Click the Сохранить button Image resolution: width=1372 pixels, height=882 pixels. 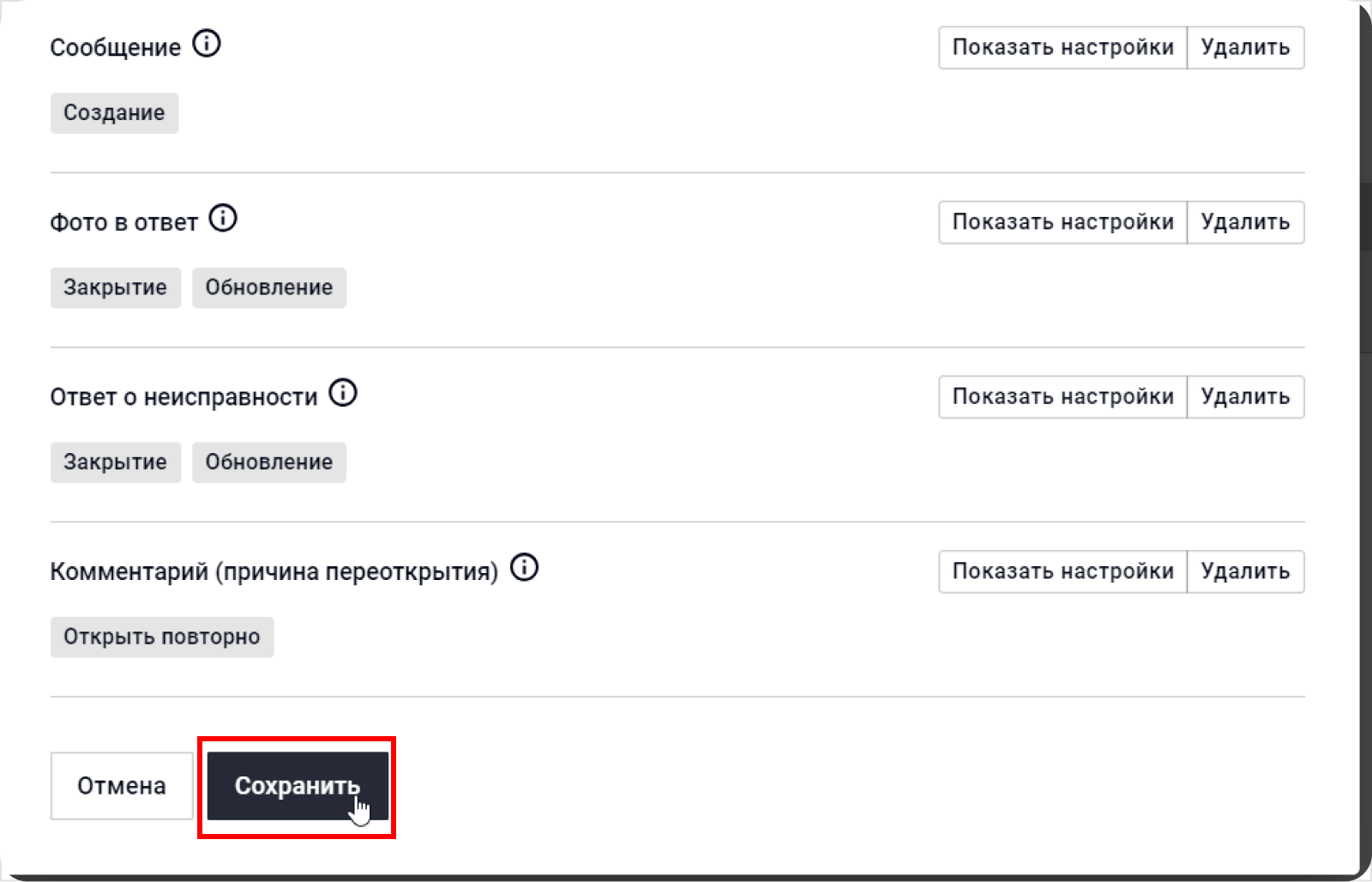(298, 786)
